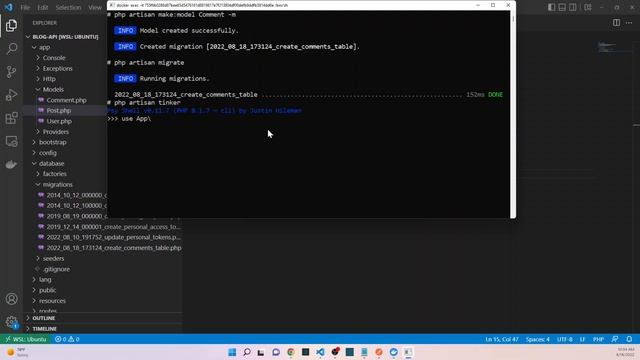Open the Manage gear icon
Screen dimensions: 640x360
pos(11,322)
